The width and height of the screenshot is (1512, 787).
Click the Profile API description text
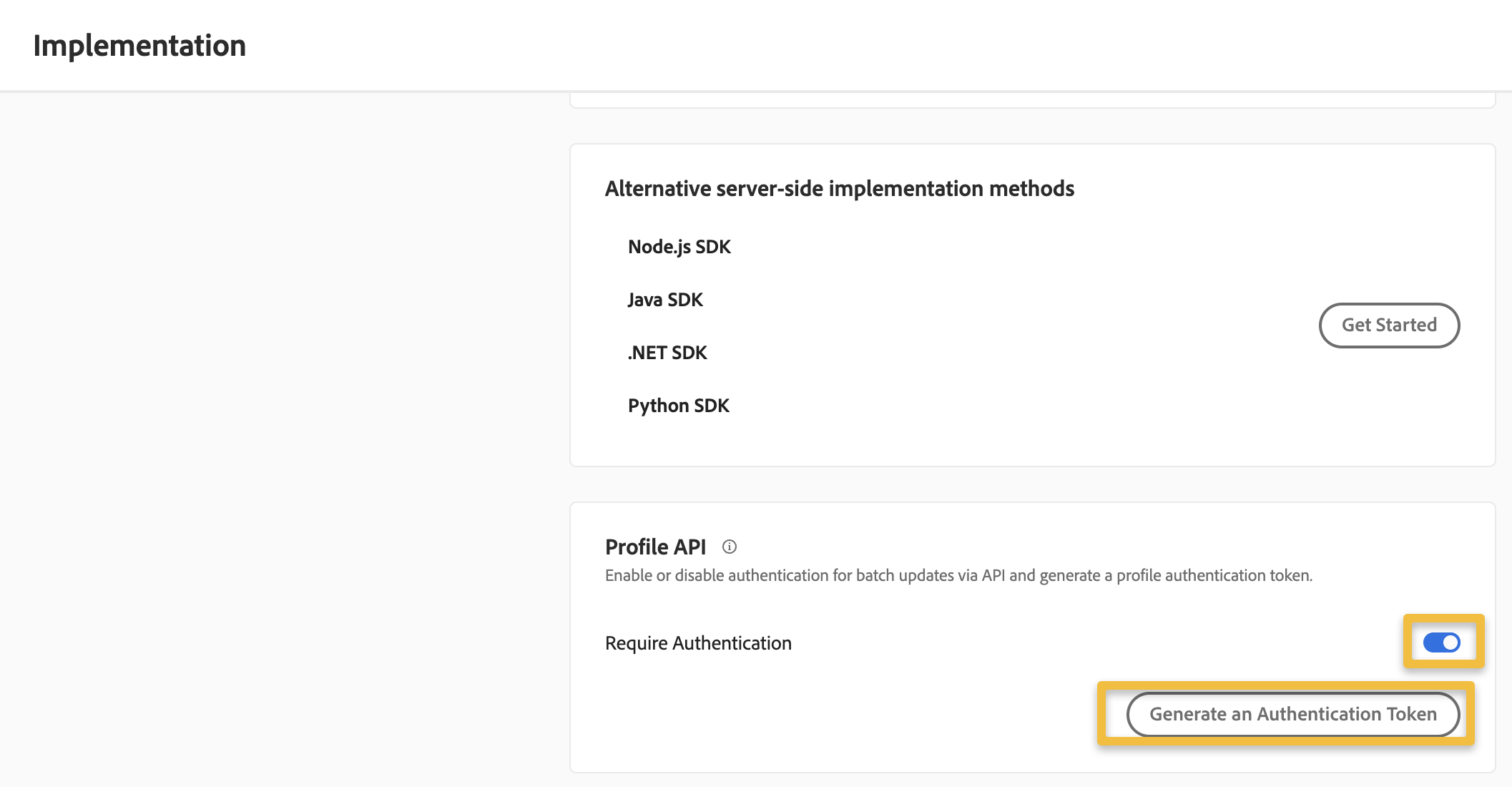pyautogui.click(x=958, y=576)
